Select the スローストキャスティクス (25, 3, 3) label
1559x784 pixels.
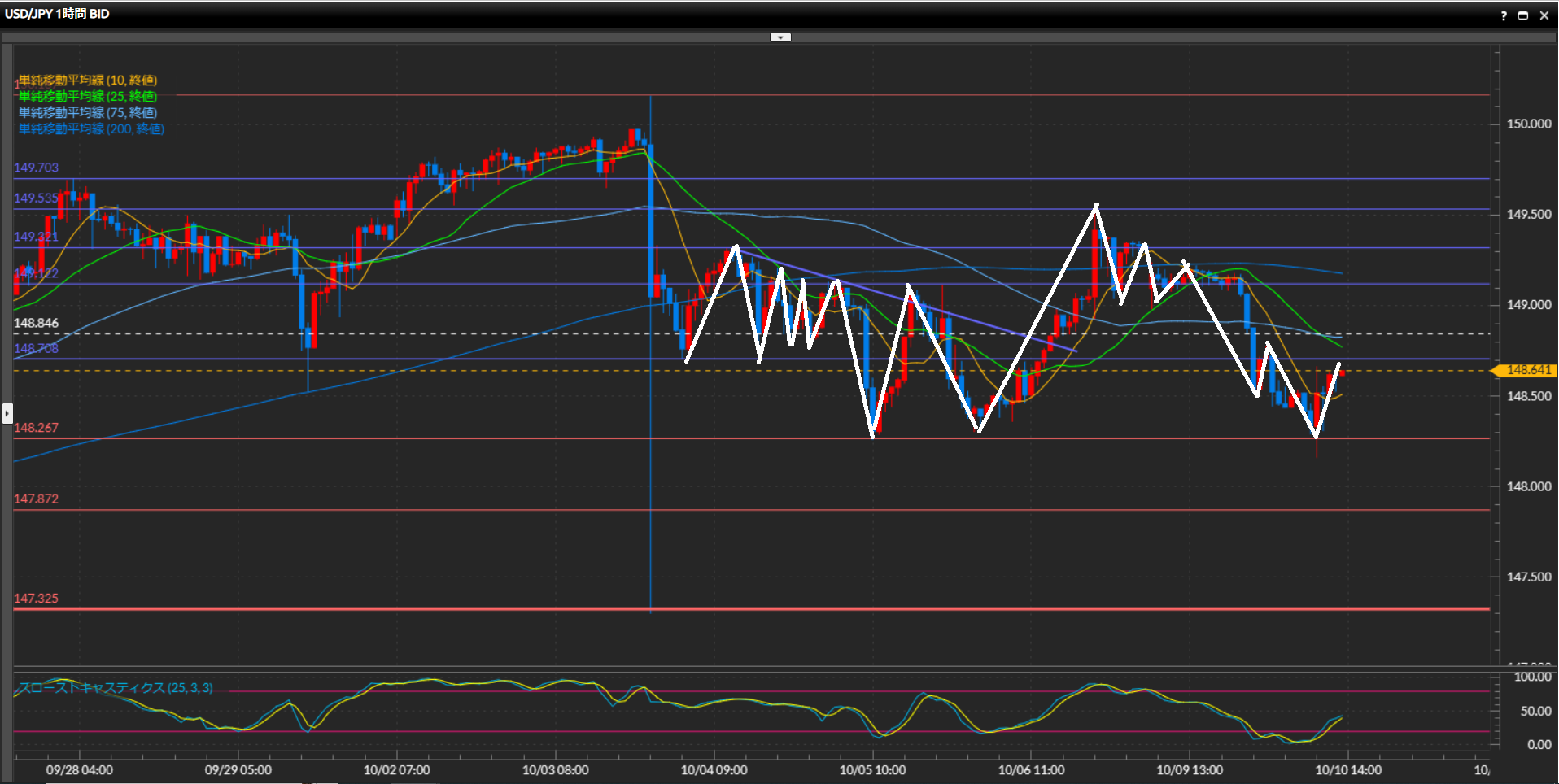click(x=116, y=688)
